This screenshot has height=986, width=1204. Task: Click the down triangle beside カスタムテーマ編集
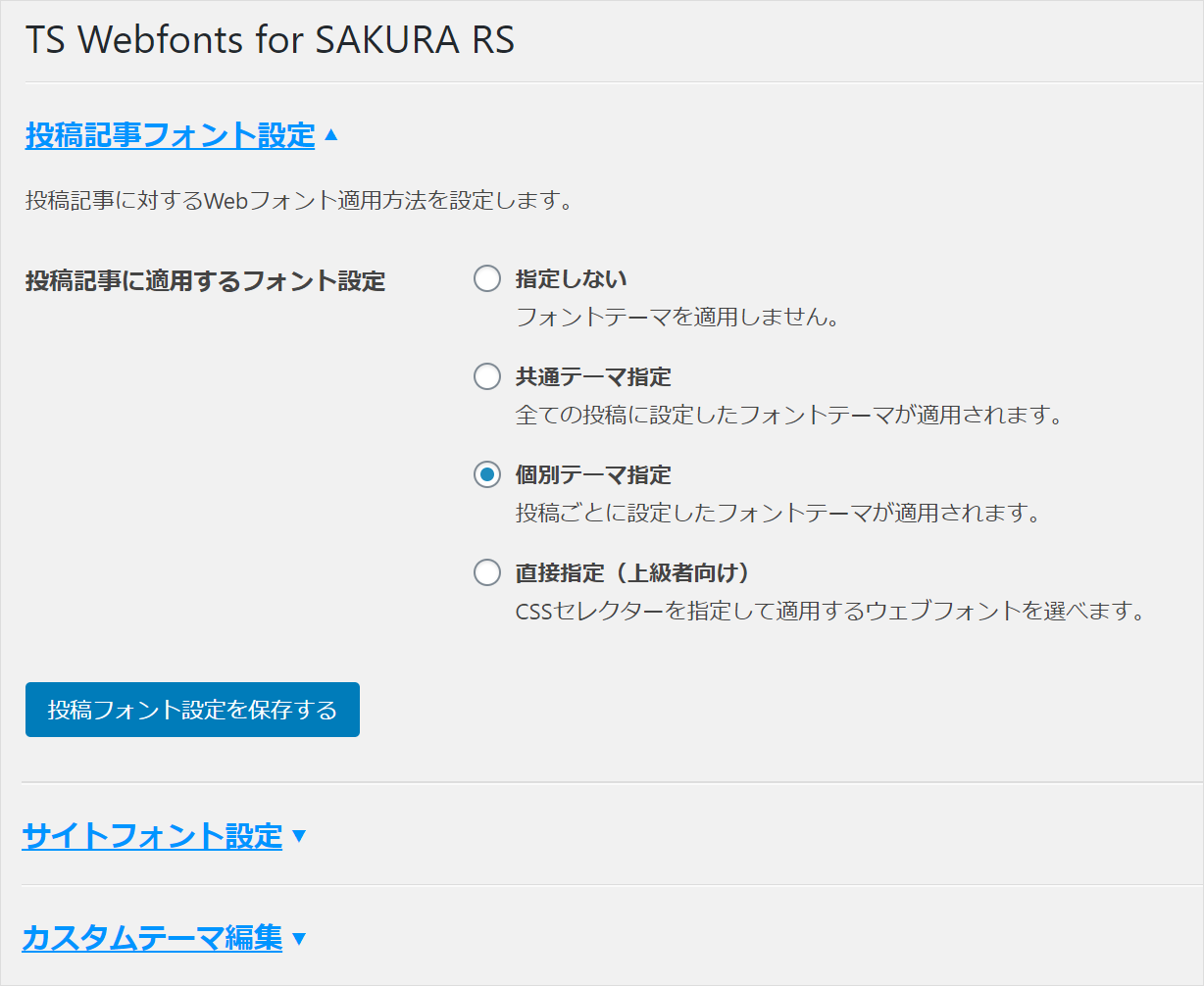click(x=299, y=939)
